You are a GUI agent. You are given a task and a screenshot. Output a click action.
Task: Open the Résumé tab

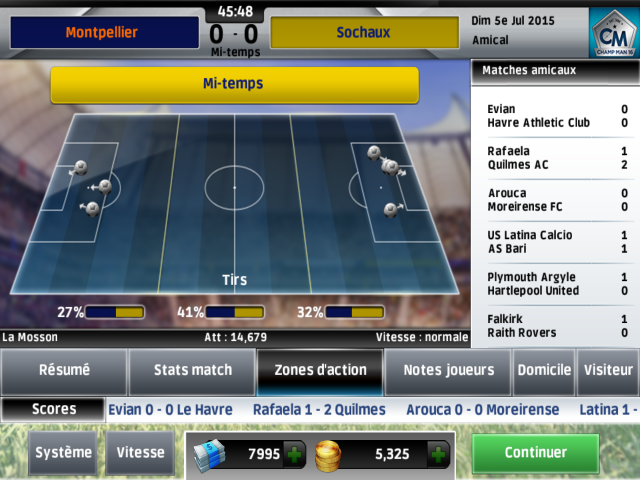coord(64,371)
